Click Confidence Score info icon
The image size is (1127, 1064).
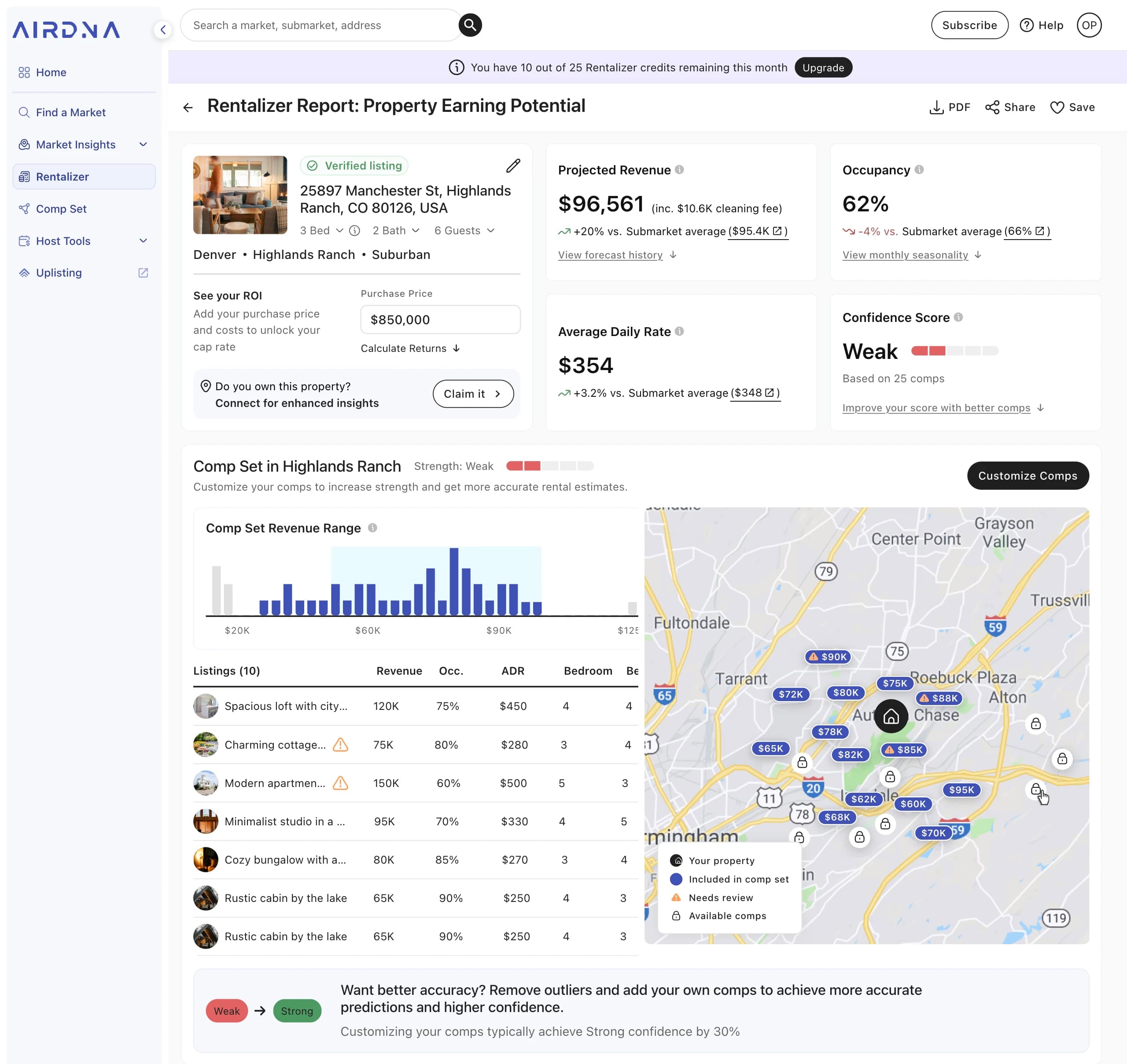point(958,317)
